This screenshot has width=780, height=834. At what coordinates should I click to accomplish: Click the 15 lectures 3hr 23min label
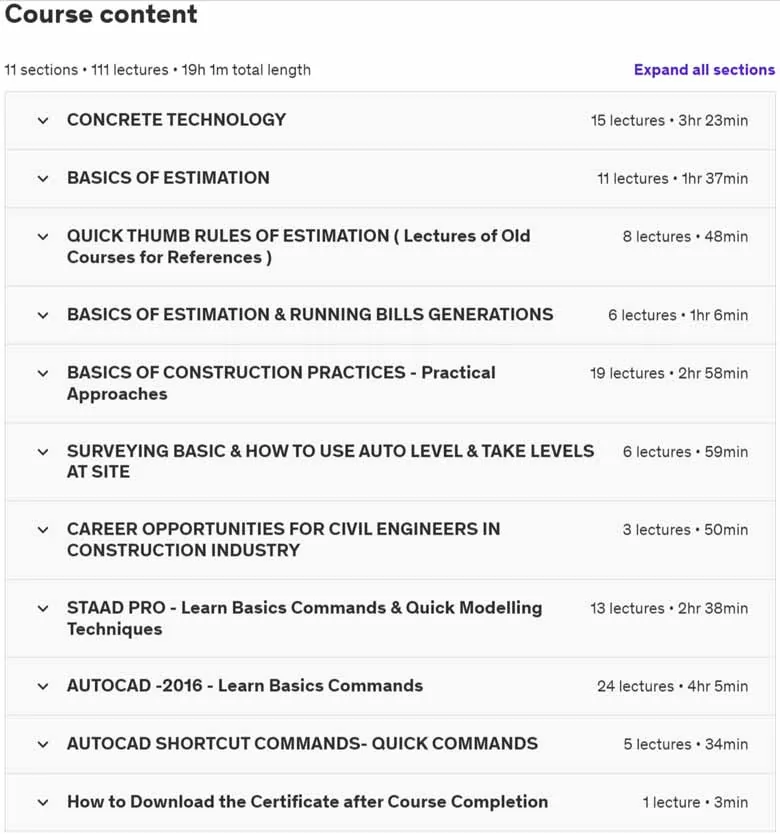tap(669, 120)
